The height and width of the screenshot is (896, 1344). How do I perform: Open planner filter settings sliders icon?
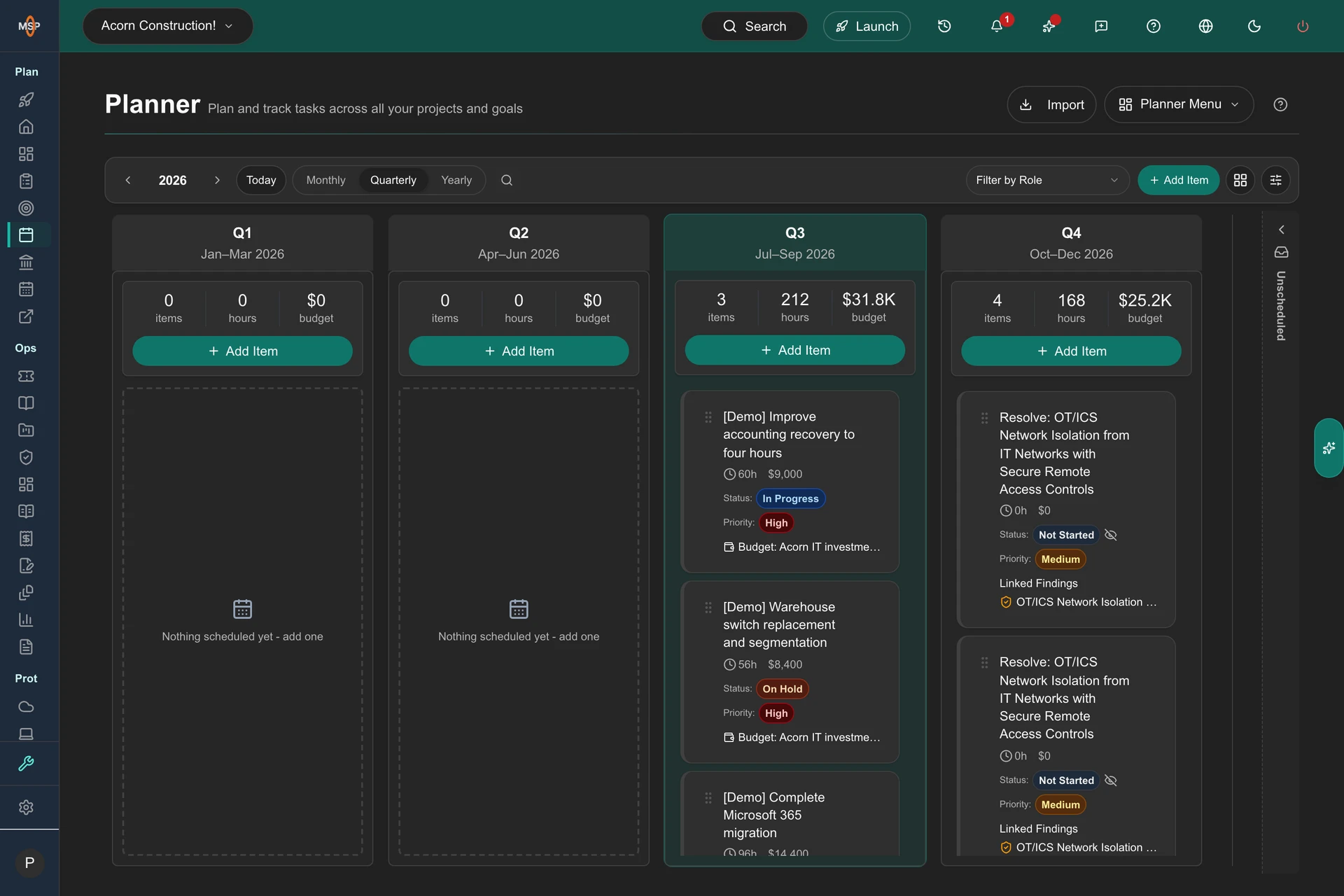[1276, 180]
